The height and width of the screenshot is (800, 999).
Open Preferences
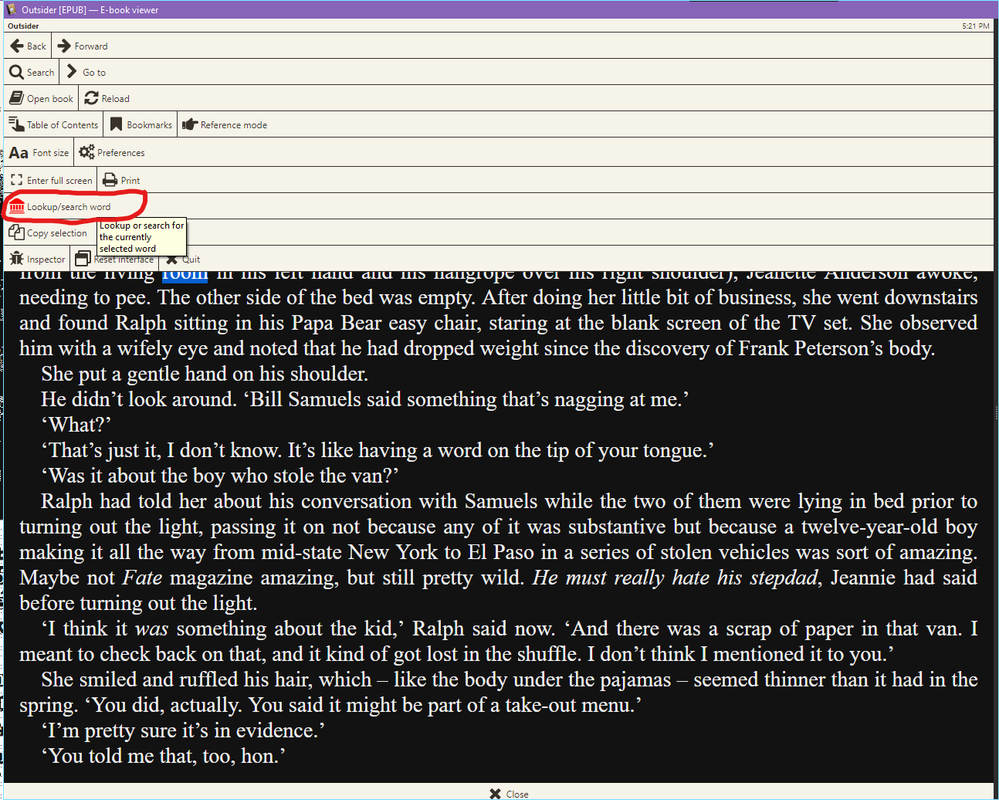[x=111, y=152]
